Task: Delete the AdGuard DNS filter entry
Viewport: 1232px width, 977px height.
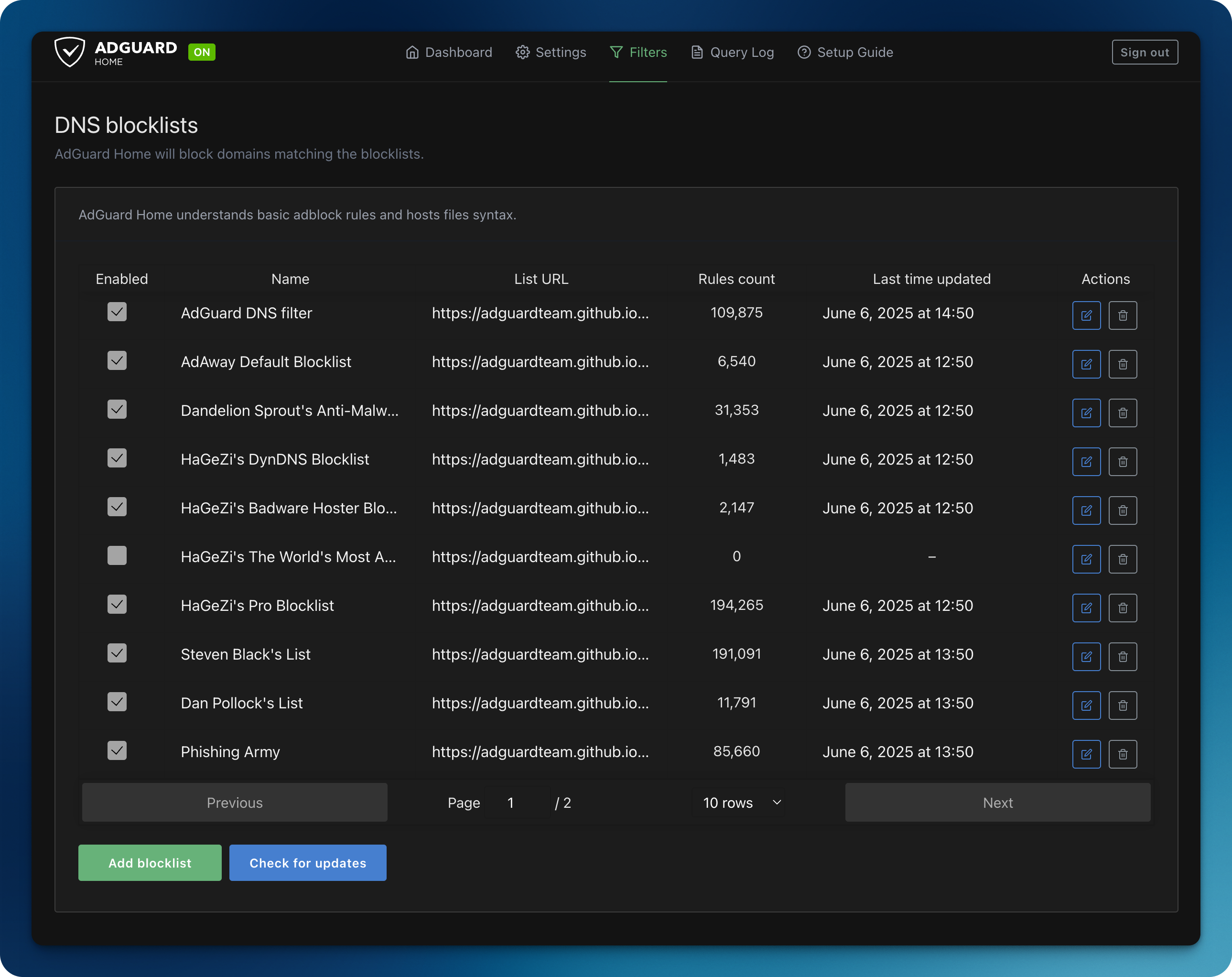Action: pos(1123,315)
